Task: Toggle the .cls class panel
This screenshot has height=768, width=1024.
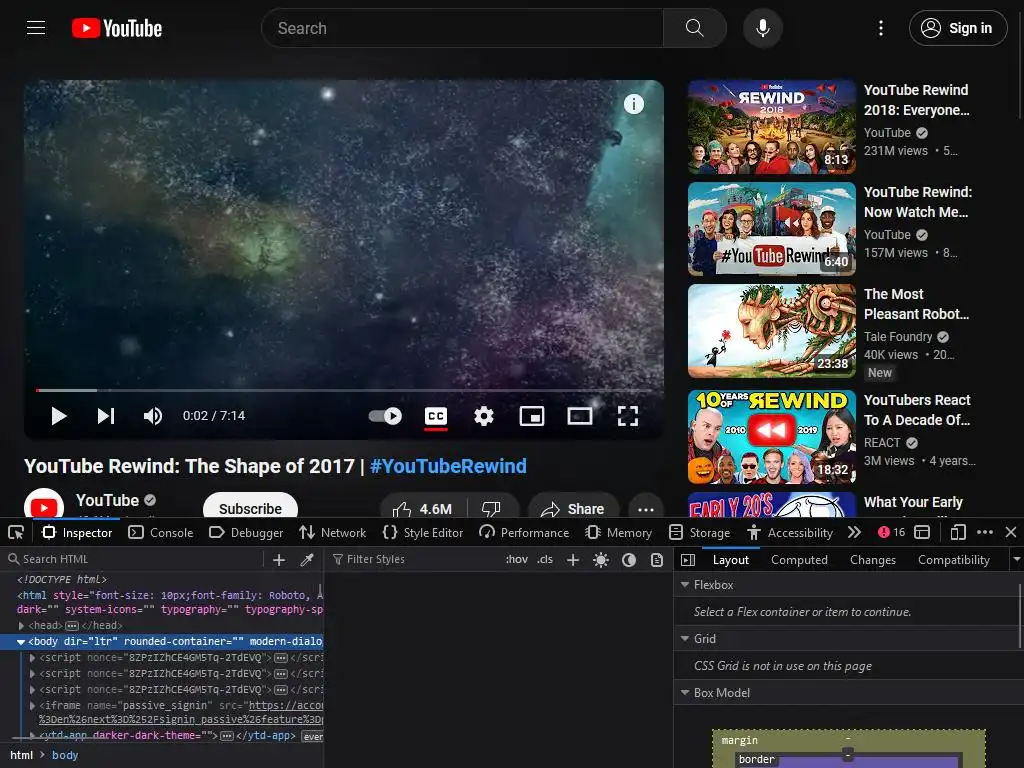Action: (x=545, y=559)
